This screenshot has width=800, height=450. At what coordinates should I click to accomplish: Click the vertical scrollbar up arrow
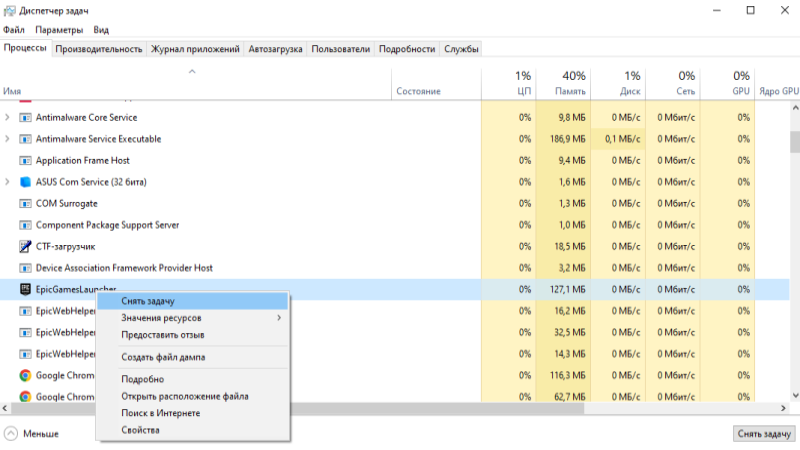(795, 108)
